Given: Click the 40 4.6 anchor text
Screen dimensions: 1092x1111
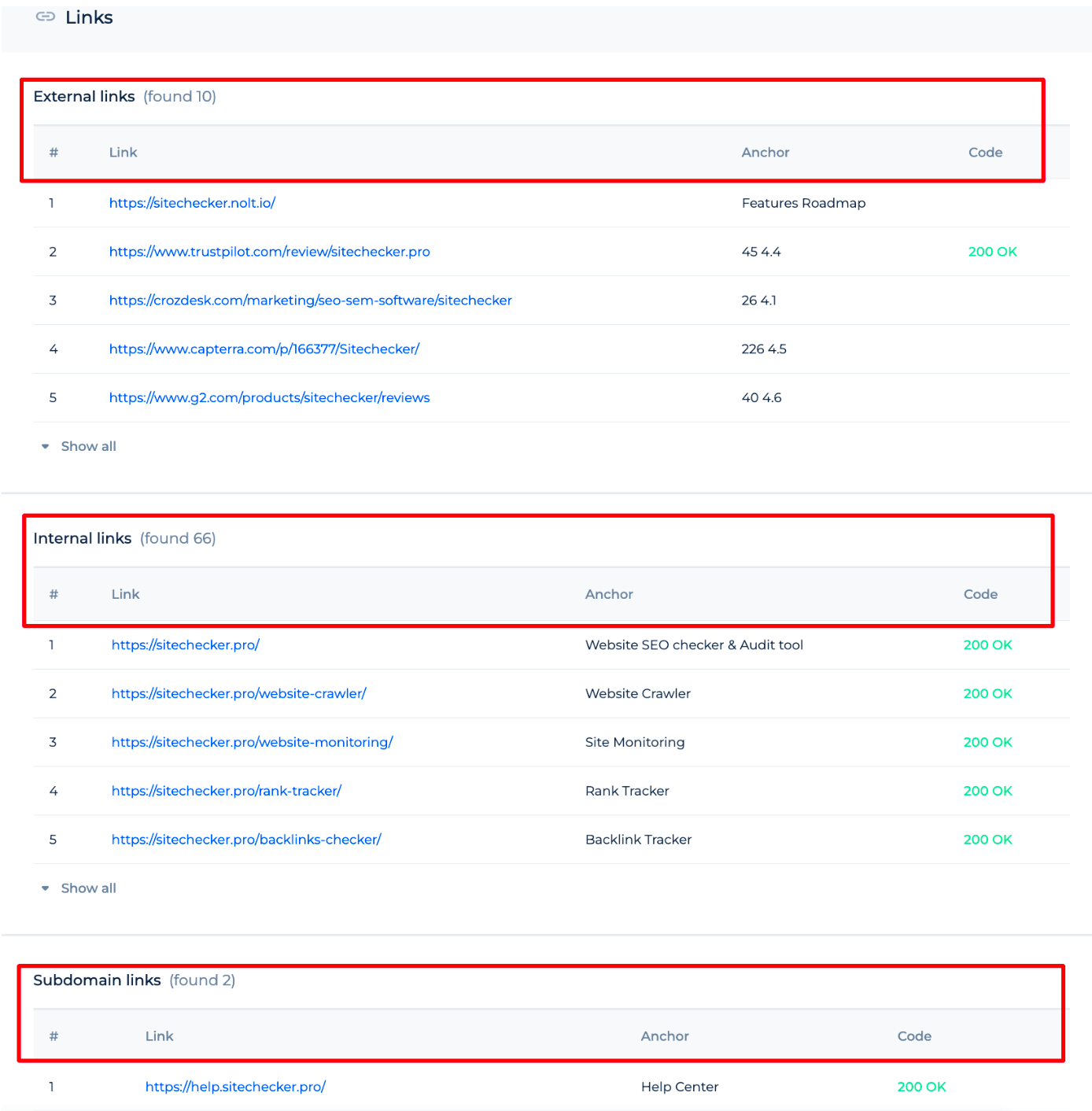Looking at the screenshot, I should [x=762, y=398].
